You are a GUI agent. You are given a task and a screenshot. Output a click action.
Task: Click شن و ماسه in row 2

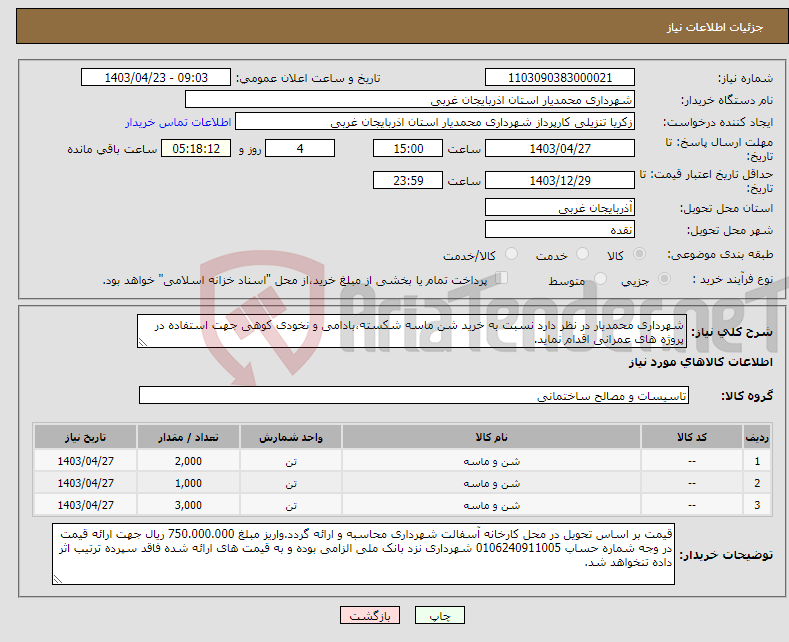[491, 484]
